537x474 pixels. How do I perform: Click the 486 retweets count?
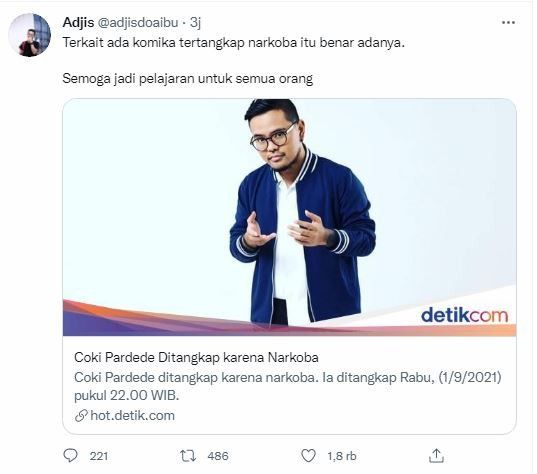coord(218,456)
